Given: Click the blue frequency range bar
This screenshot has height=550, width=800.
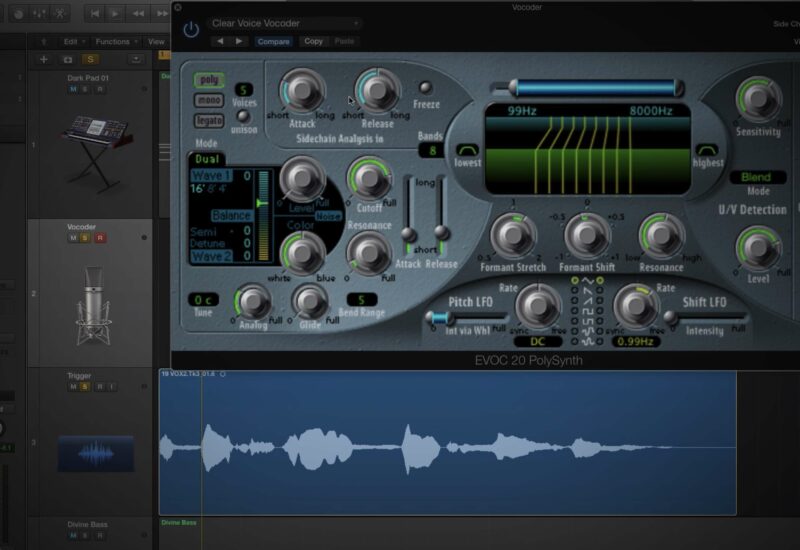Looking at the screenshot, I should 595,88.
